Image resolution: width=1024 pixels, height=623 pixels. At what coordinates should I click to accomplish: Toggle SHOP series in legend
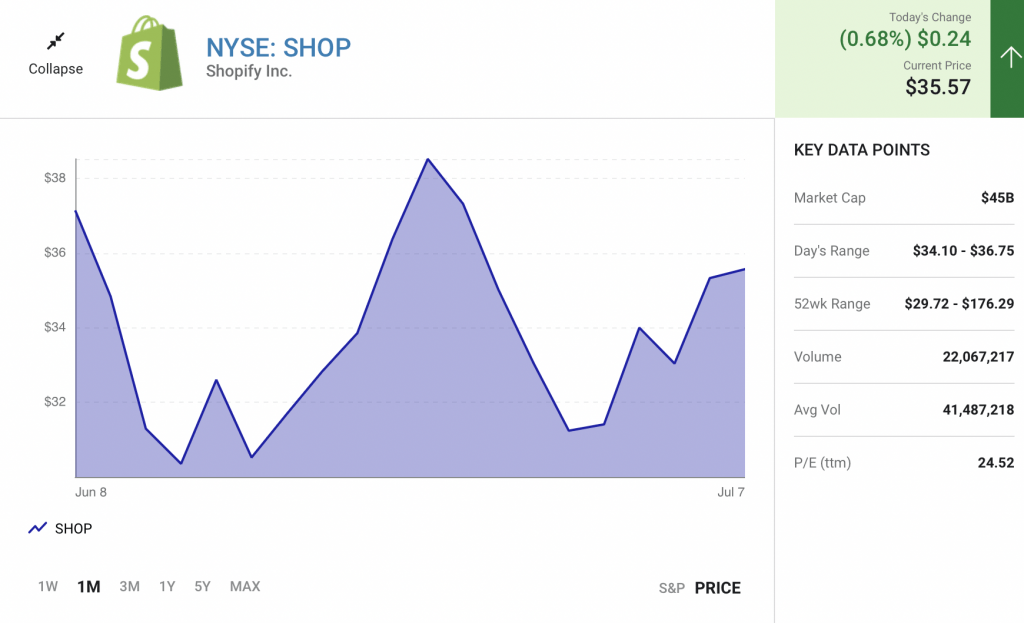pos(73,528)
